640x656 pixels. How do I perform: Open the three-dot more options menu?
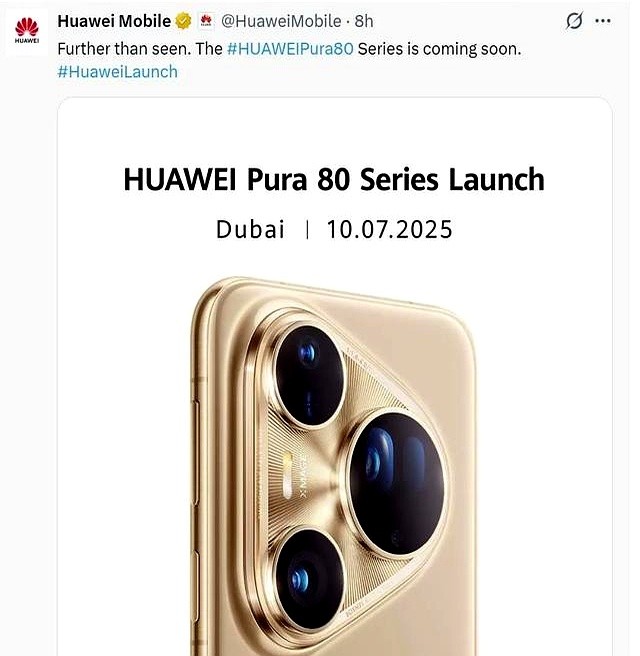[x=603, y=20]
